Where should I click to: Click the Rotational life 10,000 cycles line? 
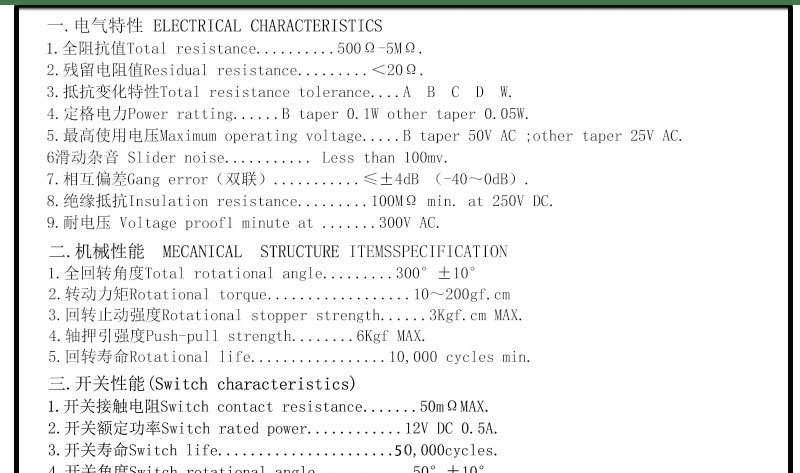pyautogui.click(x=290, y=357)
